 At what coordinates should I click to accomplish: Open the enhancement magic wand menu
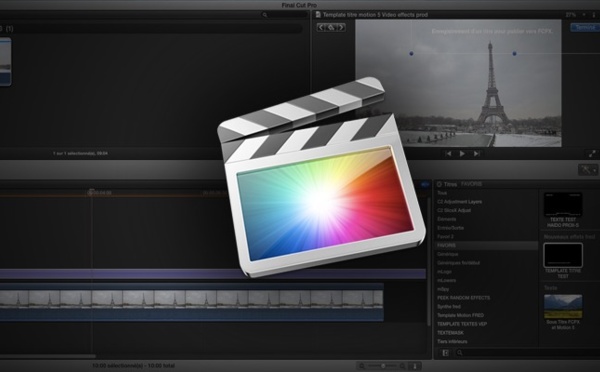click(x=587, y=170)
